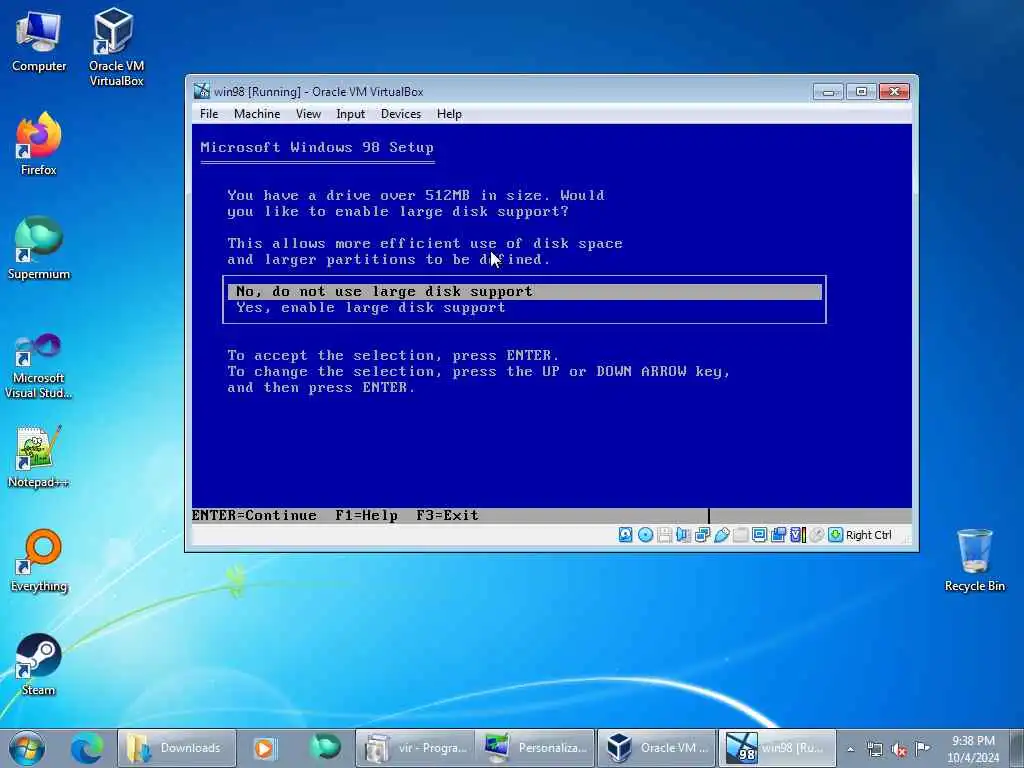The image size is (1024, 768).
Task: Click the F3=Exit status text
Action: pos(447,515)
